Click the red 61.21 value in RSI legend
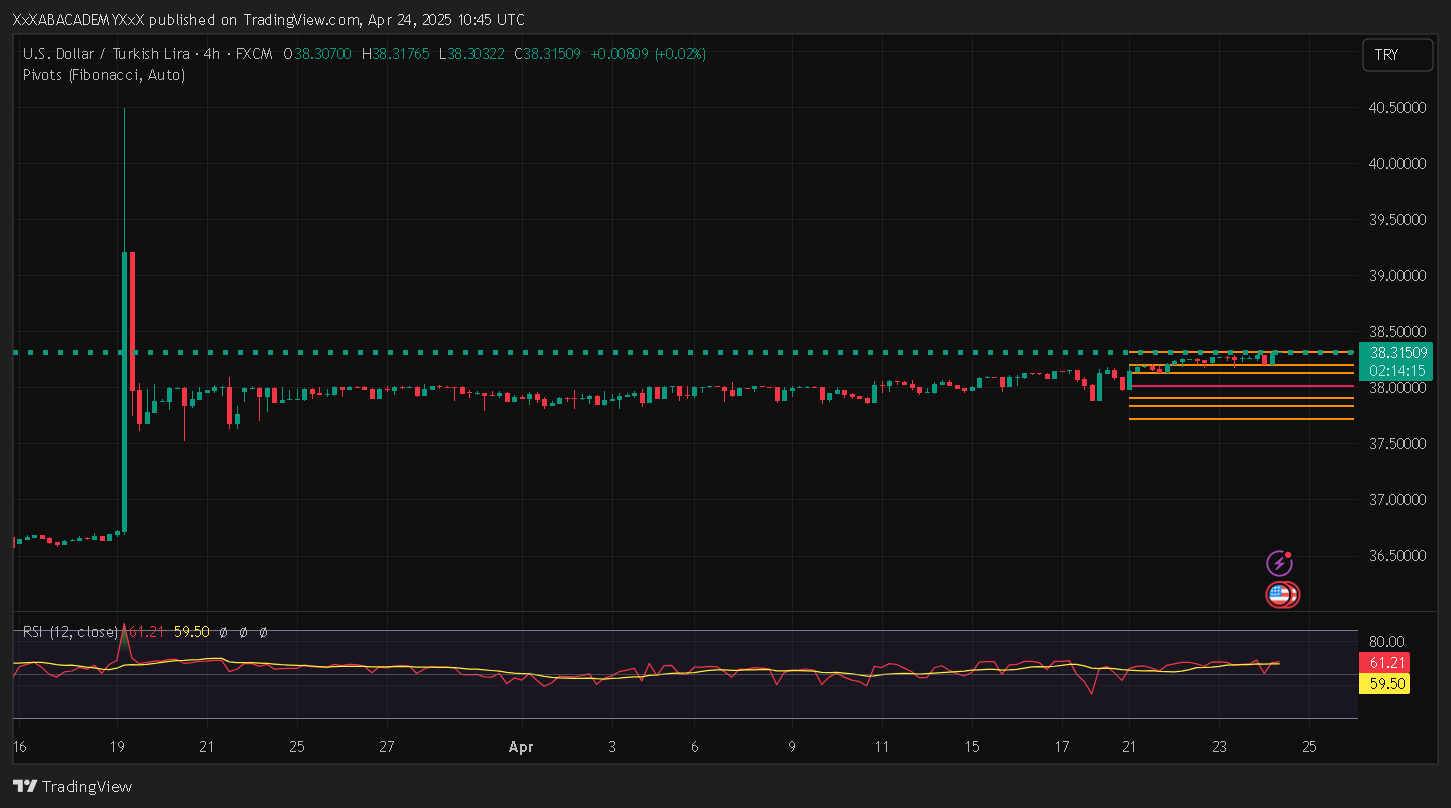Screen dimensions: 1451x808 [146, 632]
